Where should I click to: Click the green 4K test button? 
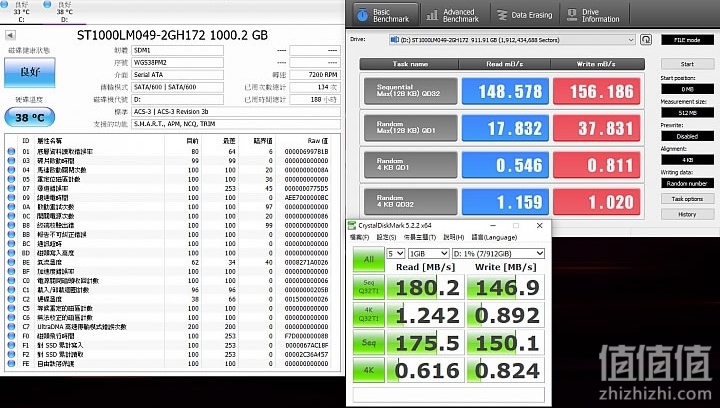(369, 370)
